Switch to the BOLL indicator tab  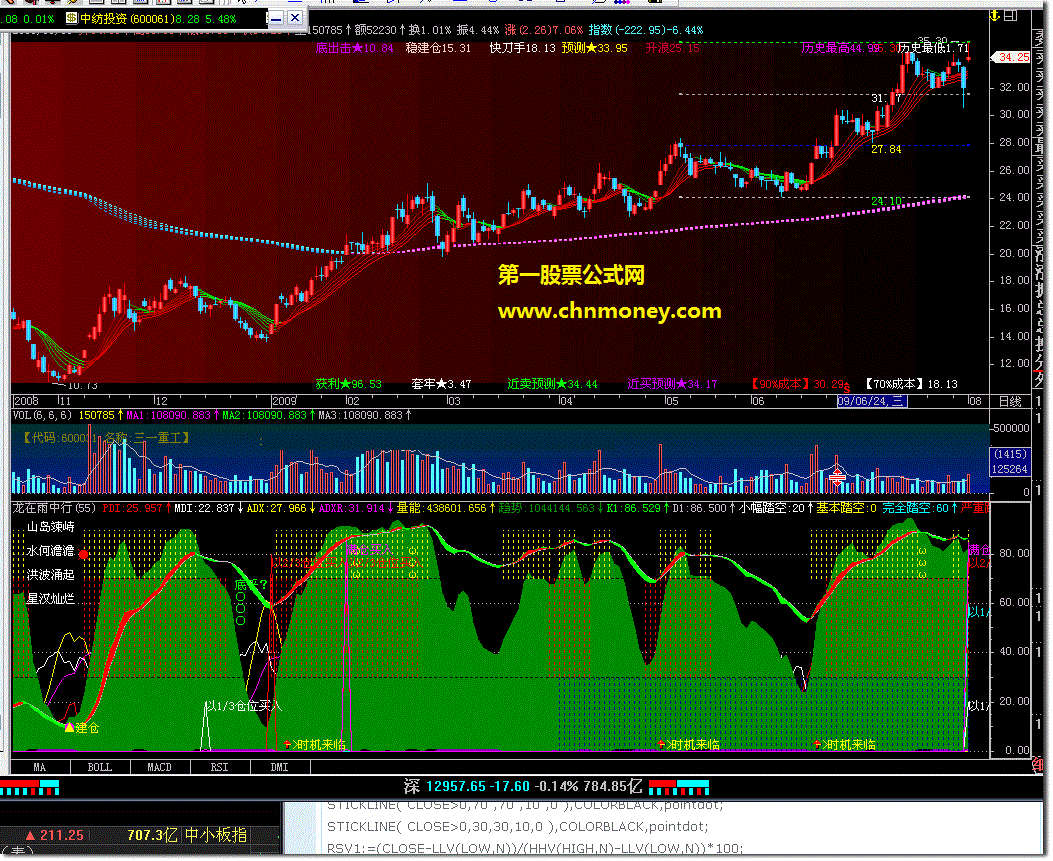[100, 767]
